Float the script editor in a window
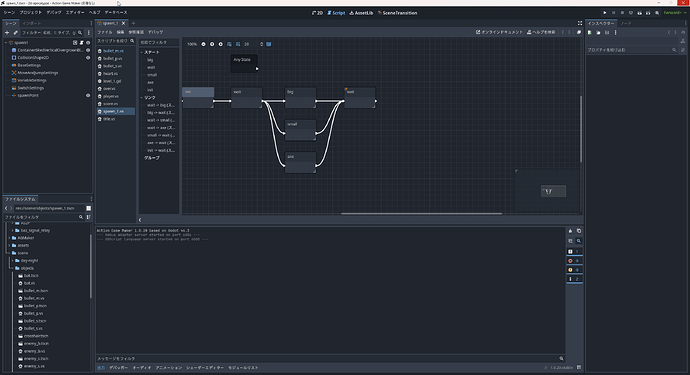Viewport: 690px width, 375px height. pyautogui.click(x=579, y=32)
